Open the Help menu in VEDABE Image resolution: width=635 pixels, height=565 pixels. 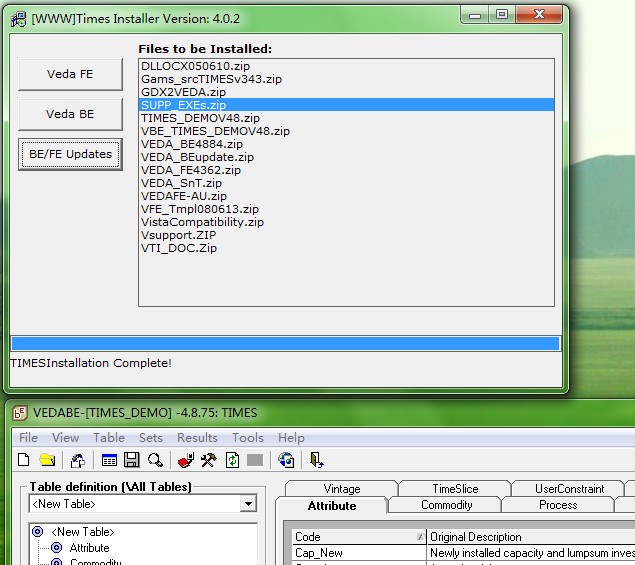click(x=291, y=438)
